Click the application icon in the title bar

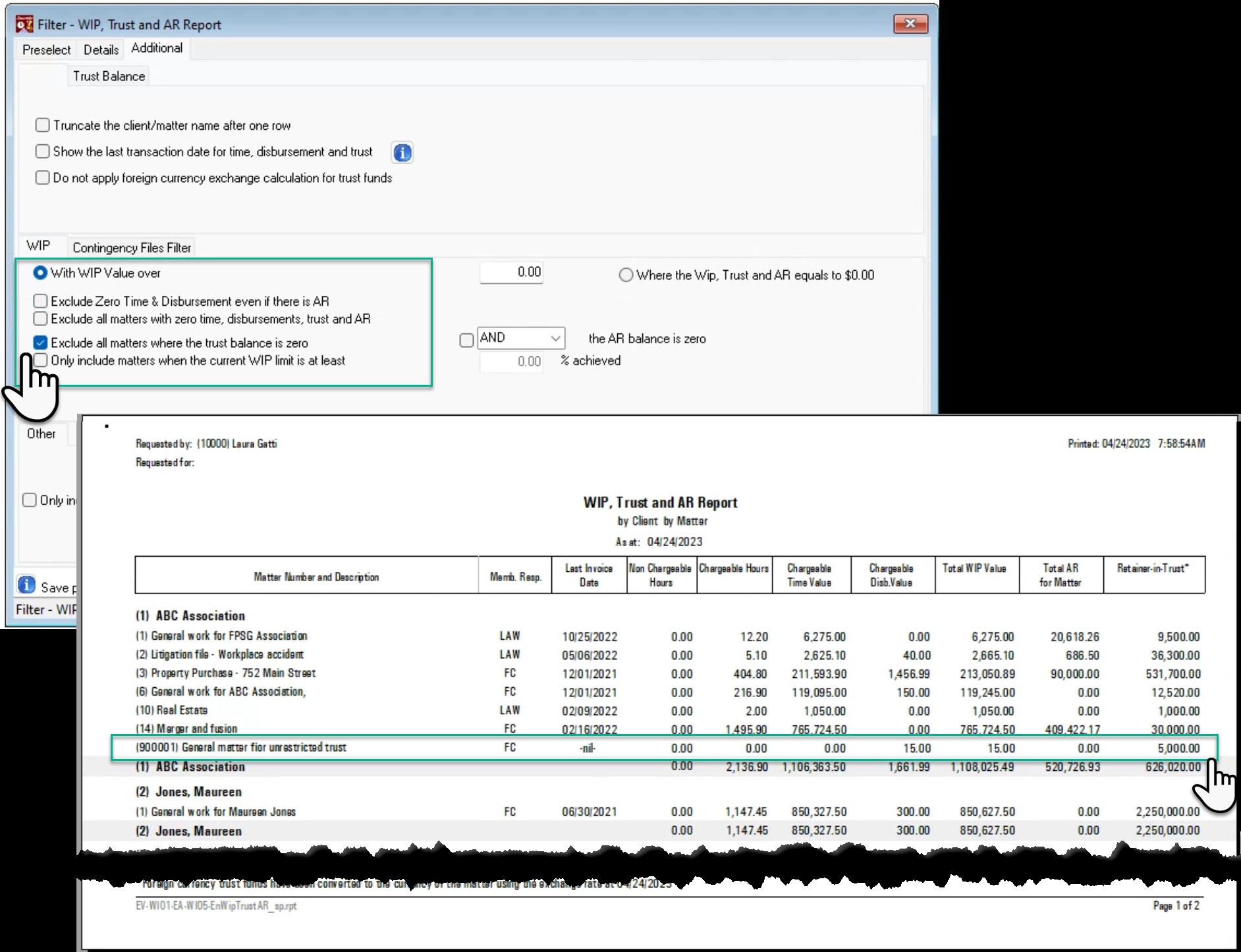[25, 24]
